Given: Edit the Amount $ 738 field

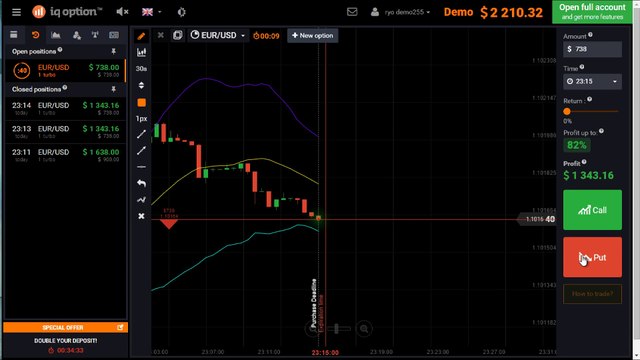Looking at the screenshot, I should coord(592,49).
